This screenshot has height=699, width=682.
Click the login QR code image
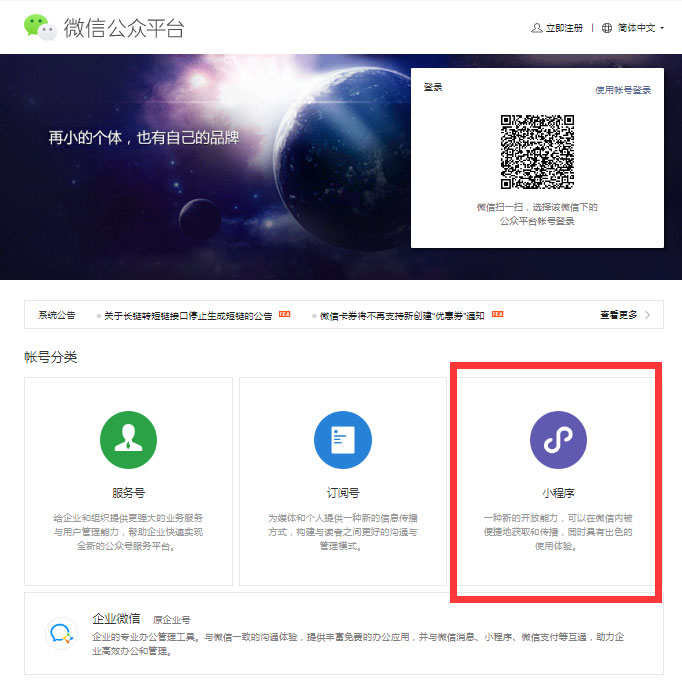(x=537, y=152)
